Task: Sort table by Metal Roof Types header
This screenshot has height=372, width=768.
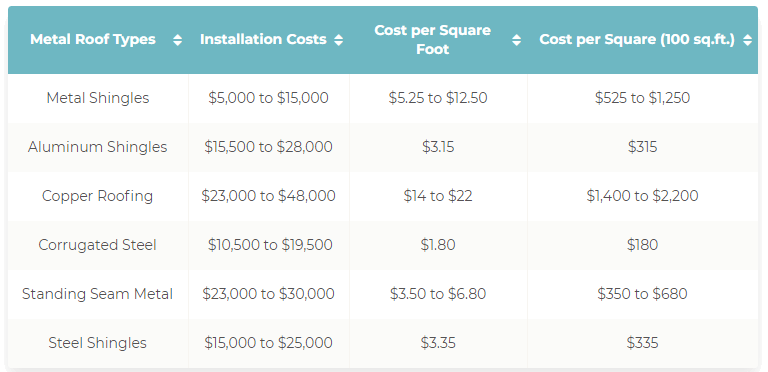Action: [x=93, y=40]
